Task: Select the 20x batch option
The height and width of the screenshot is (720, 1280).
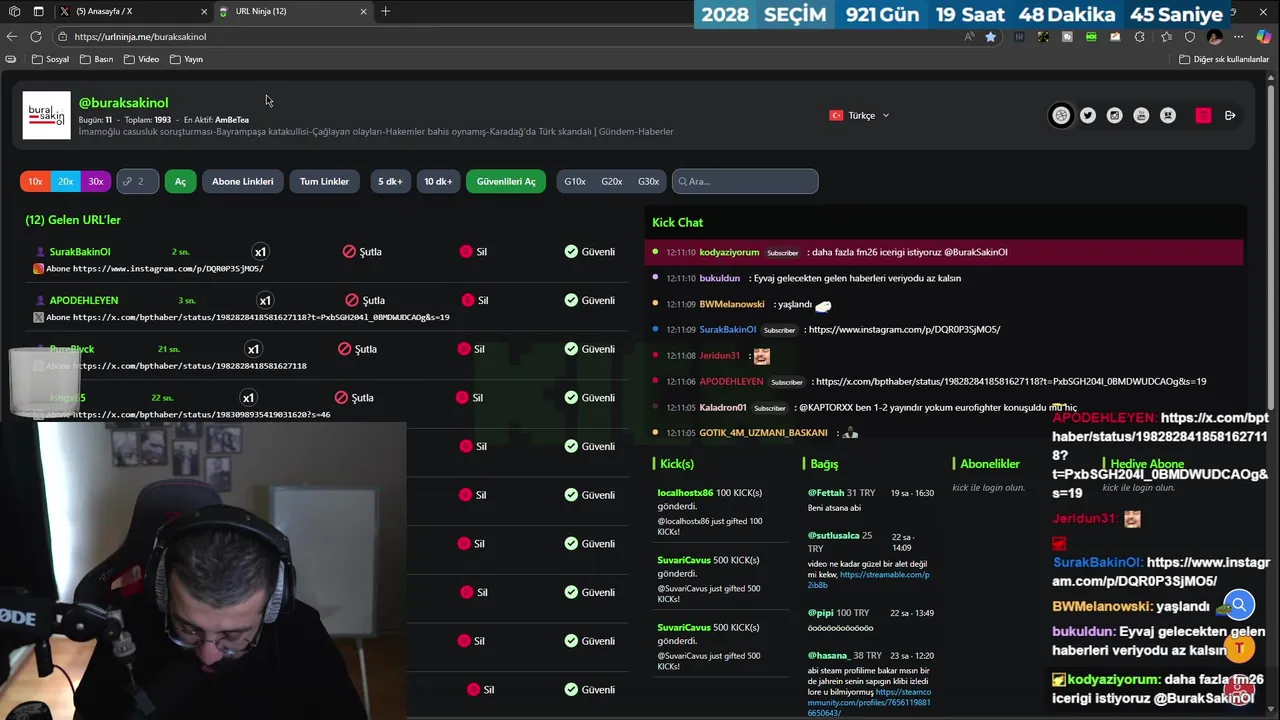Action: click(65, 181)
